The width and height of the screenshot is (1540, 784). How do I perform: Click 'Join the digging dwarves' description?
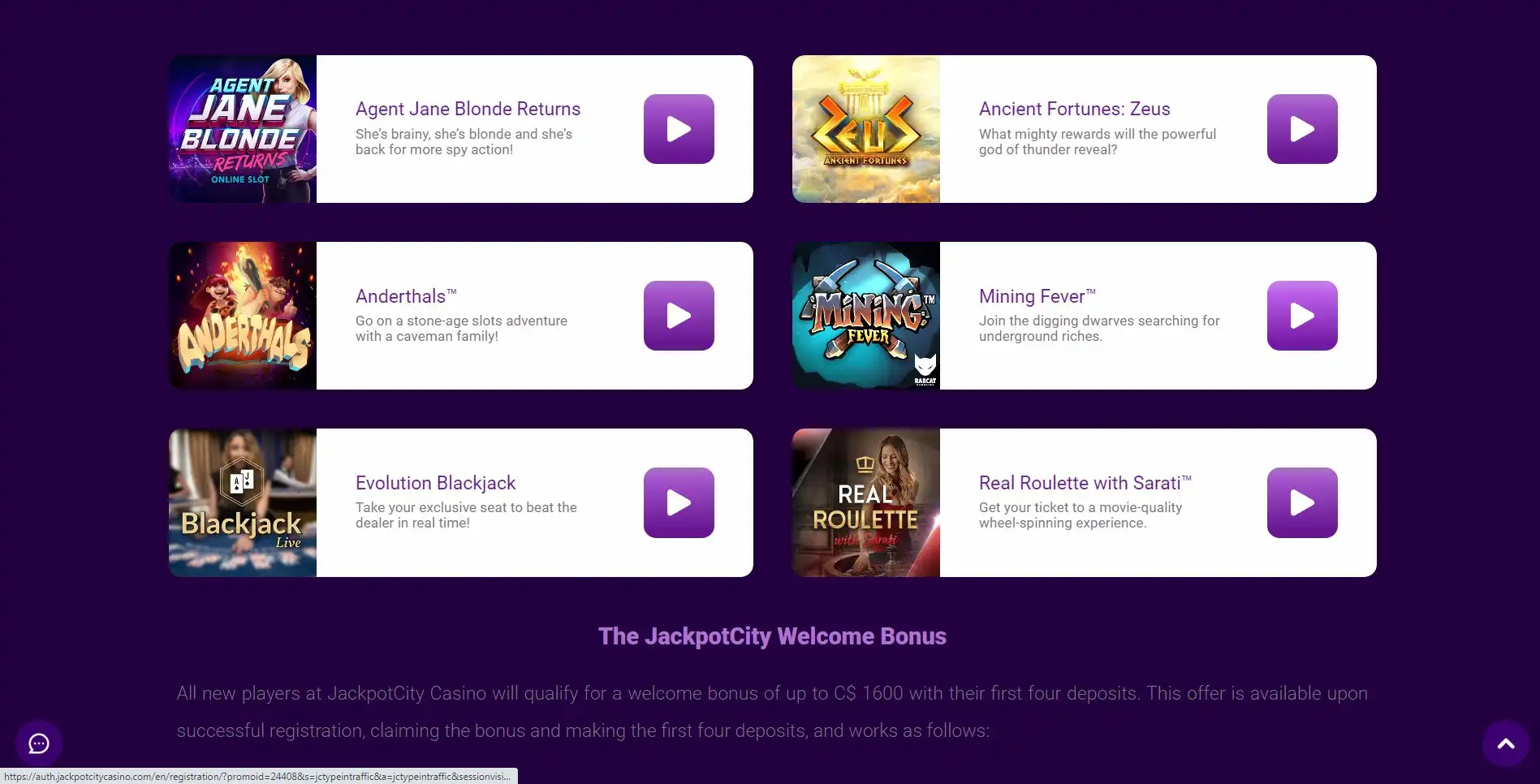click(x=1099, y=329)
